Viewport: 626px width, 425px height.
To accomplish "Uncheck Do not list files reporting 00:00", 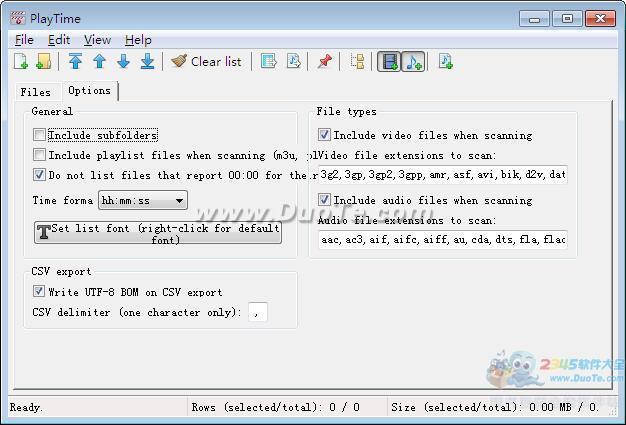I will click(x=39, y=174).
